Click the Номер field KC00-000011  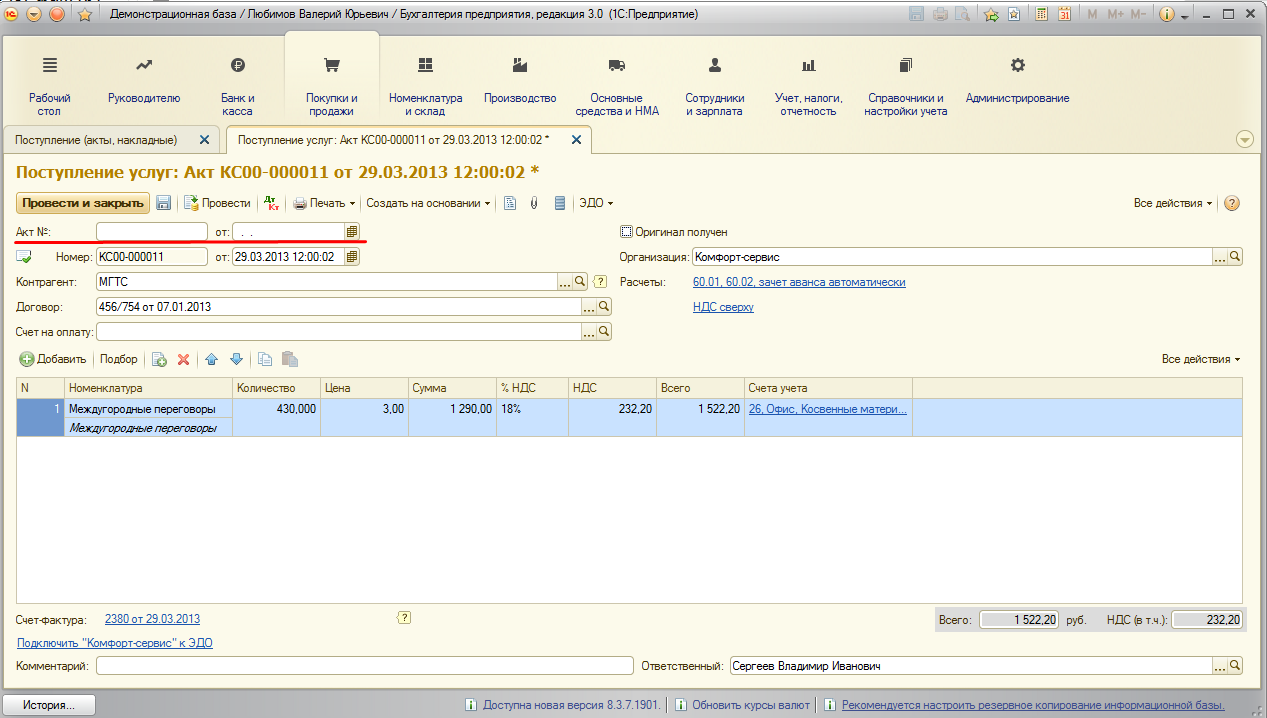(x=152, y=257)
